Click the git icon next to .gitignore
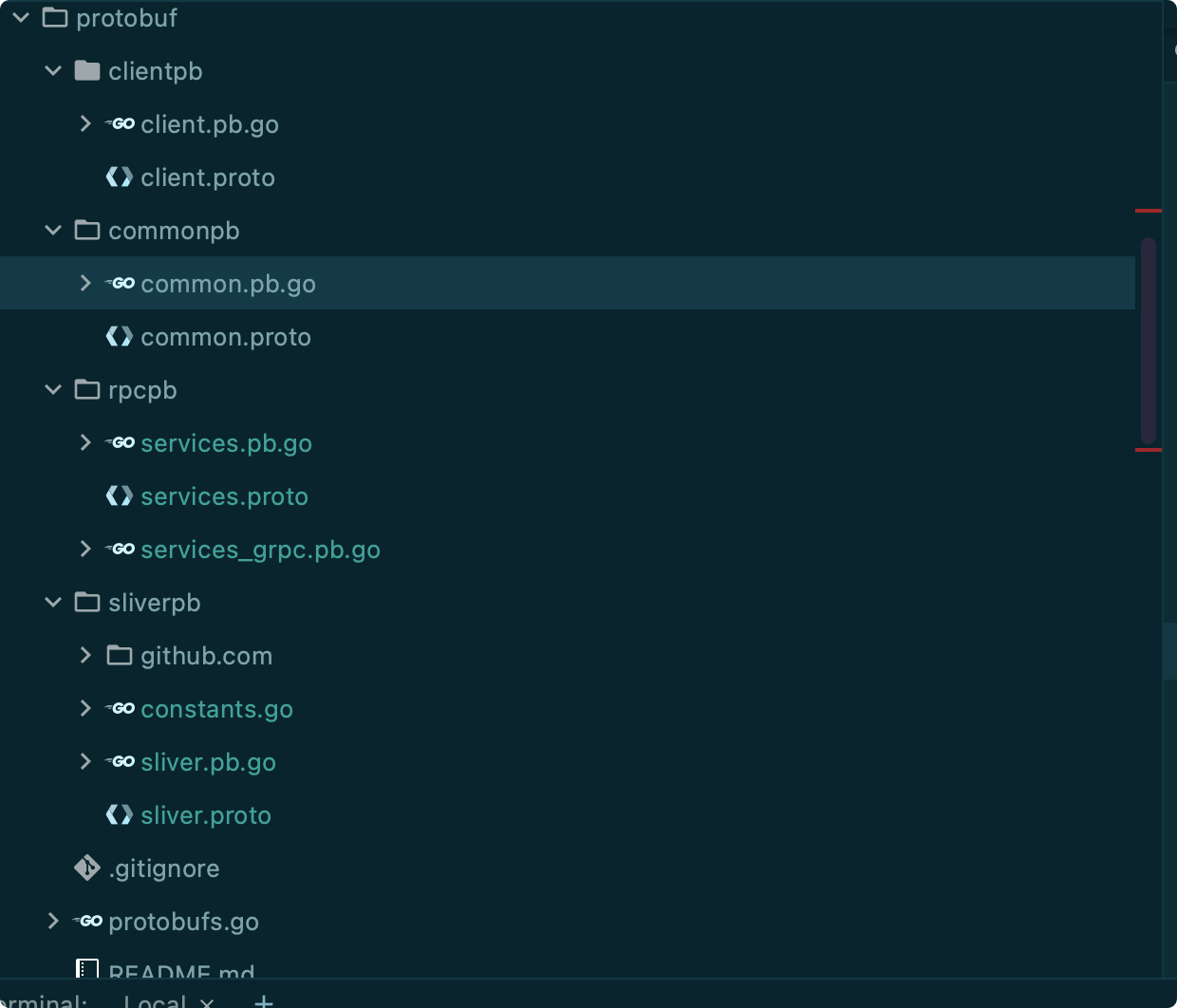This screenshot has width=1177, height=1008. click(x=85, y=868)
